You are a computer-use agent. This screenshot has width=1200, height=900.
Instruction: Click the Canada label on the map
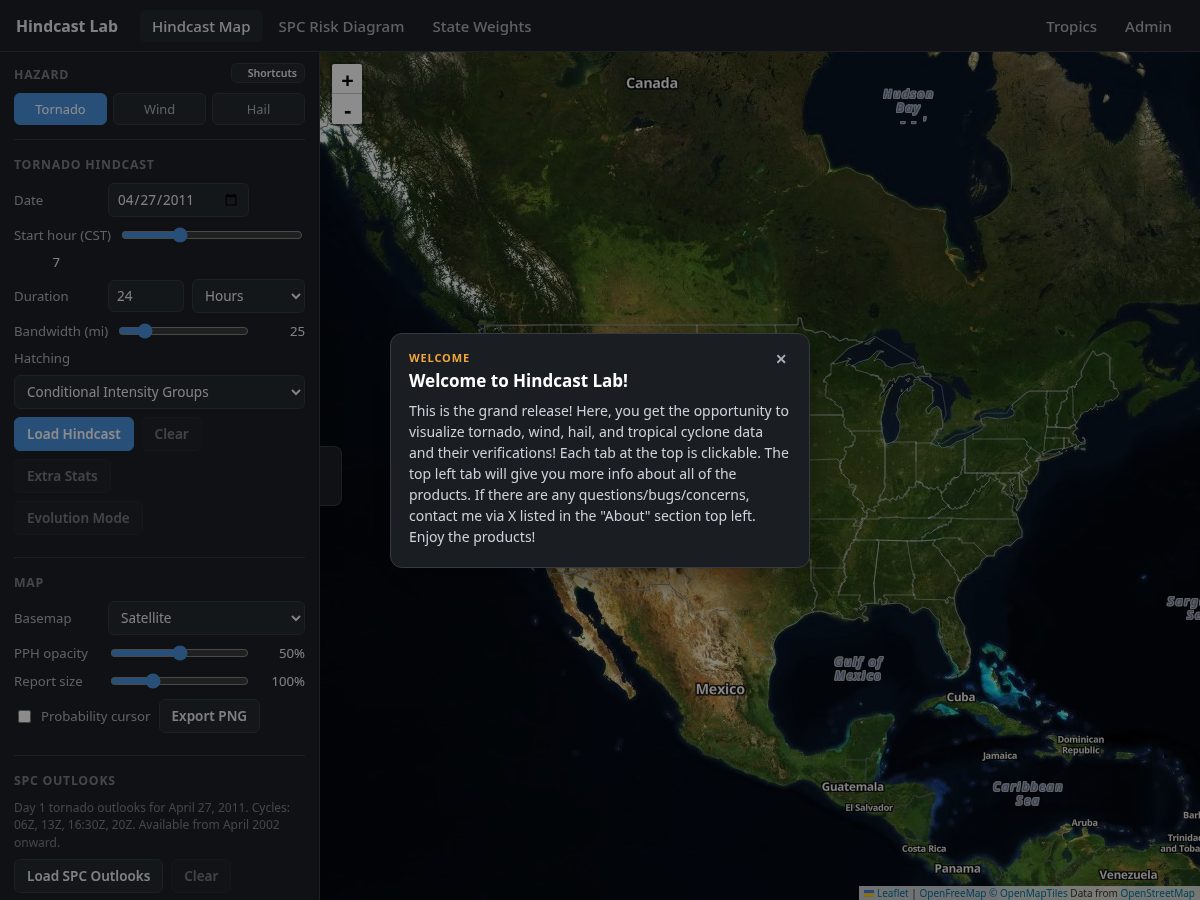coord(652,83)
